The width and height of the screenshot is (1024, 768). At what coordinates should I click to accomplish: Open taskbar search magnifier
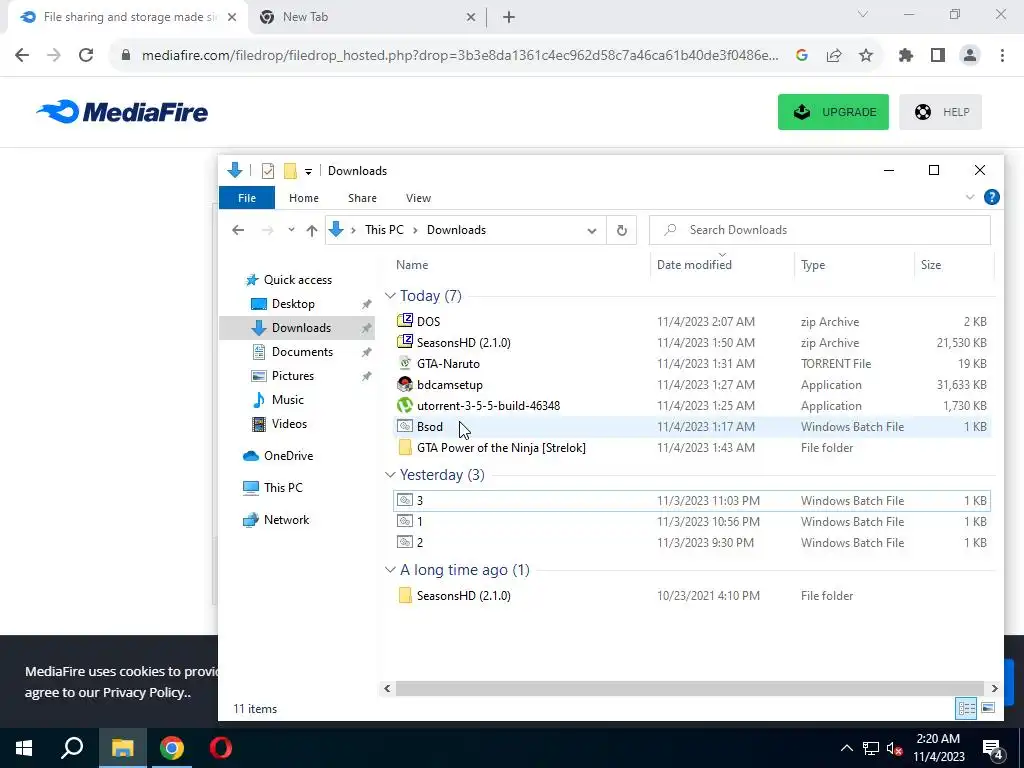(x=72, y=748)
